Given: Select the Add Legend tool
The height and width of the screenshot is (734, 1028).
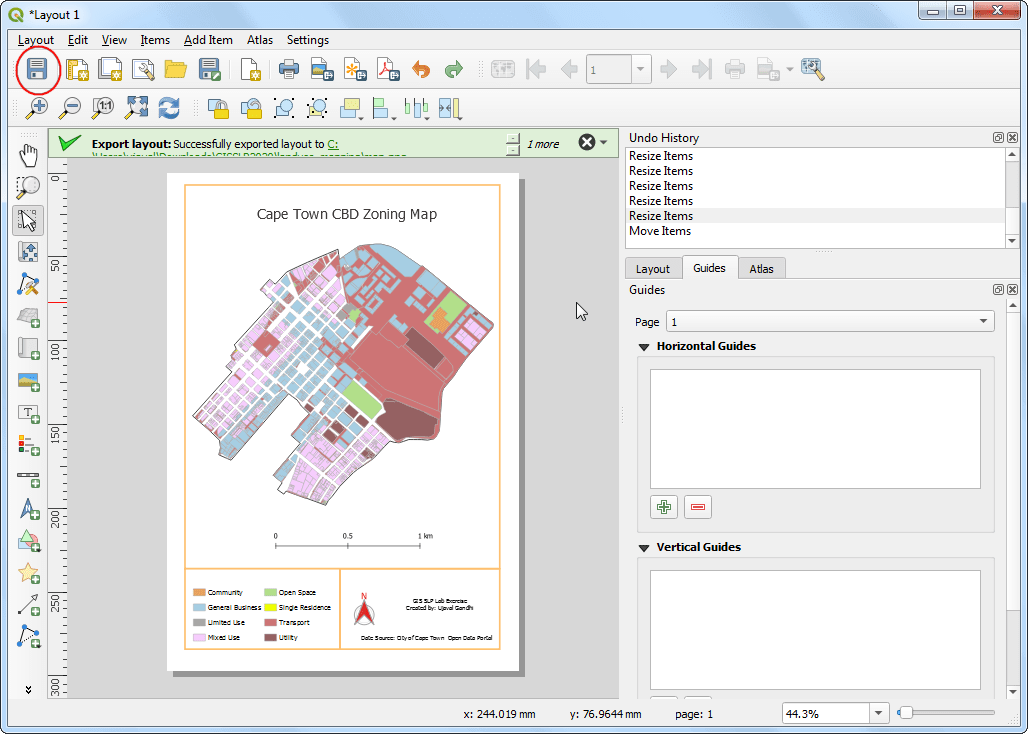Looking at the screenshot, I should pyautogui.click(x=28, y=445).
